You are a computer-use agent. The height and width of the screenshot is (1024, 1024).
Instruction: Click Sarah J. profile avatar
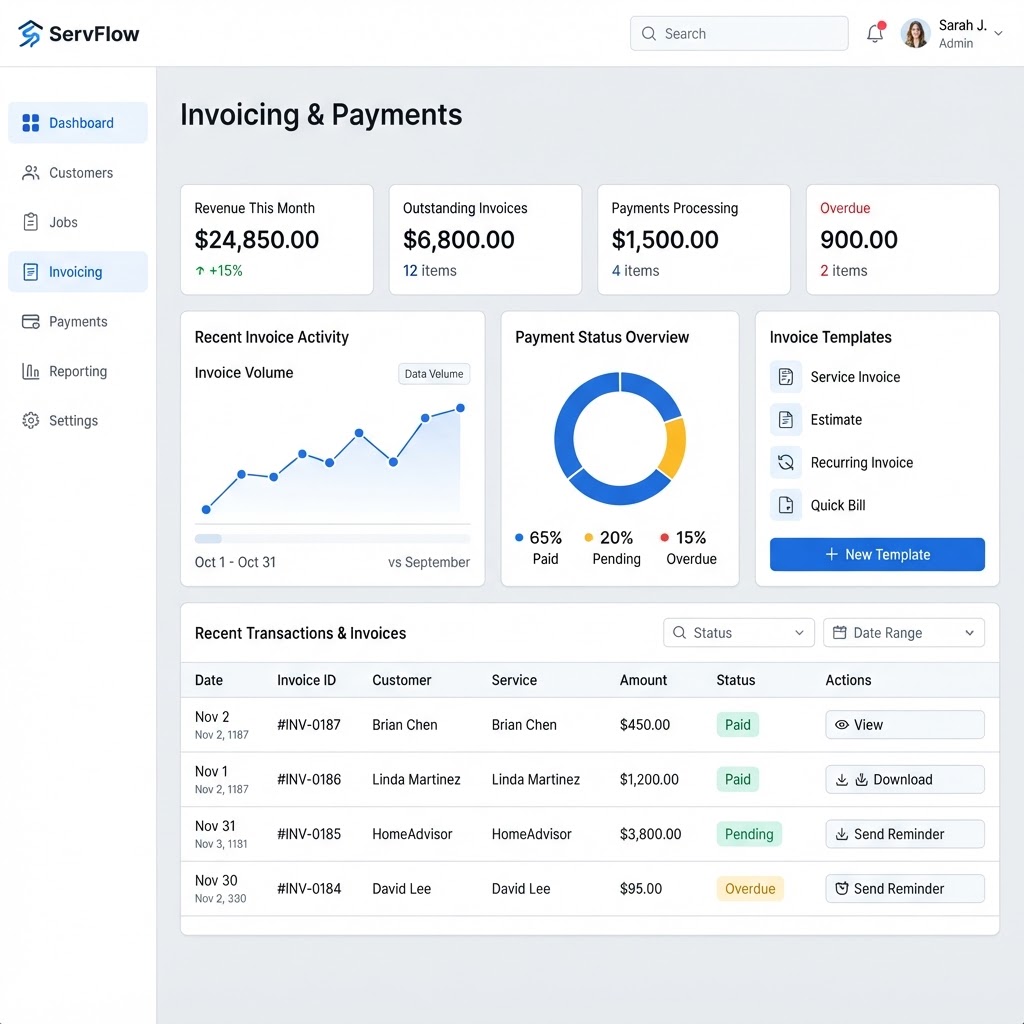tap(916, 33)
